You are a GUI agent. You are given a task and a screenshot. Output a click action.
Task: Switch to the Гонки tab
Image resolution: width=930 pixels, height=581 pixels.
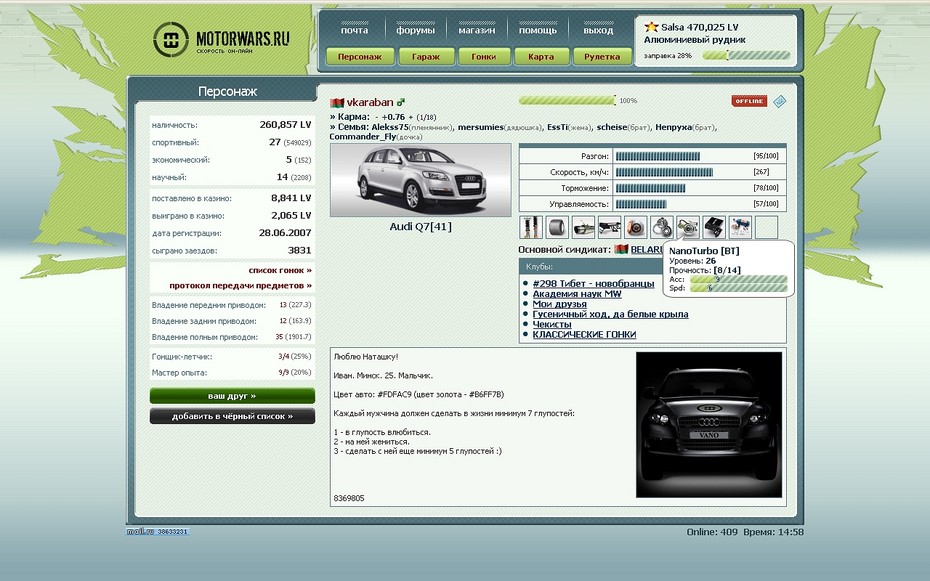pyautogui.click(x=483, y=56)
